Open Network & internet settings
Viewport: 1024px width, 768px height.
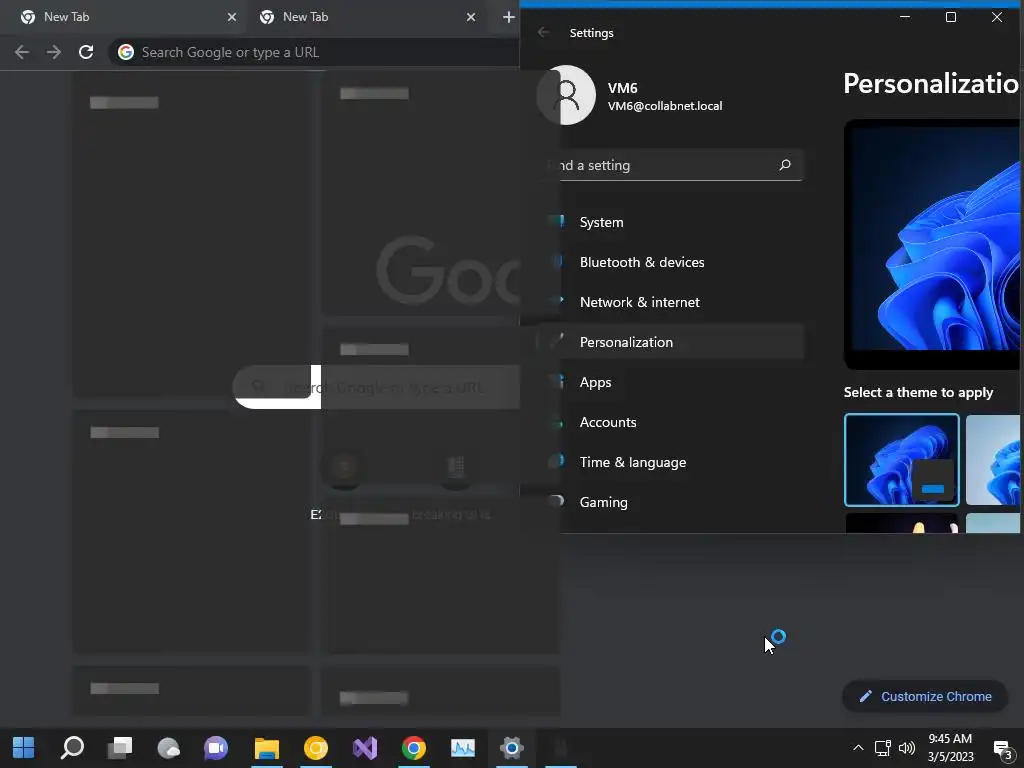tap(670, 302)
